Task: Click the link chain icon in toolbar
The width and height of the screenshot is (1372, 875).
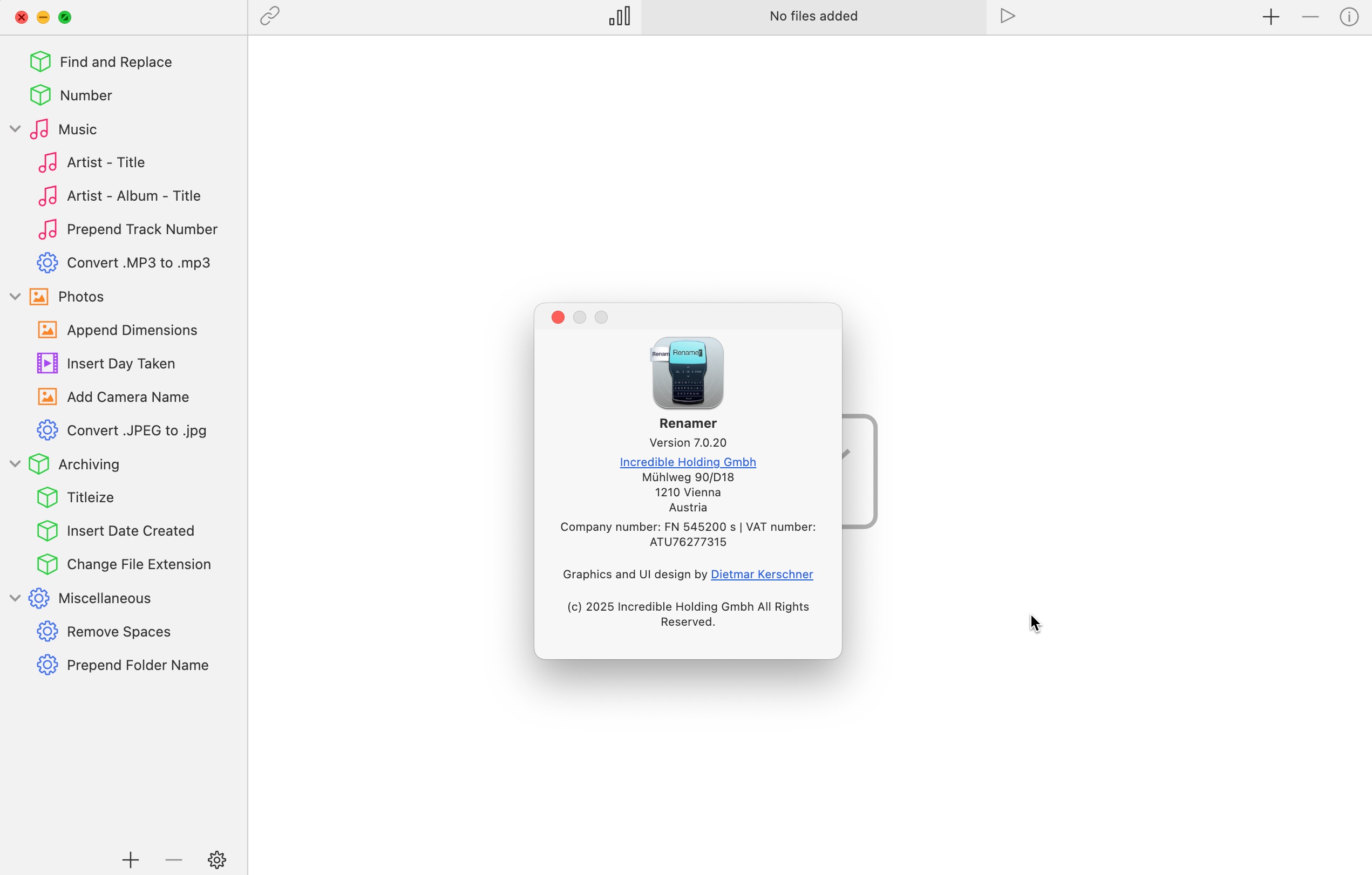Action: point(269,16)
